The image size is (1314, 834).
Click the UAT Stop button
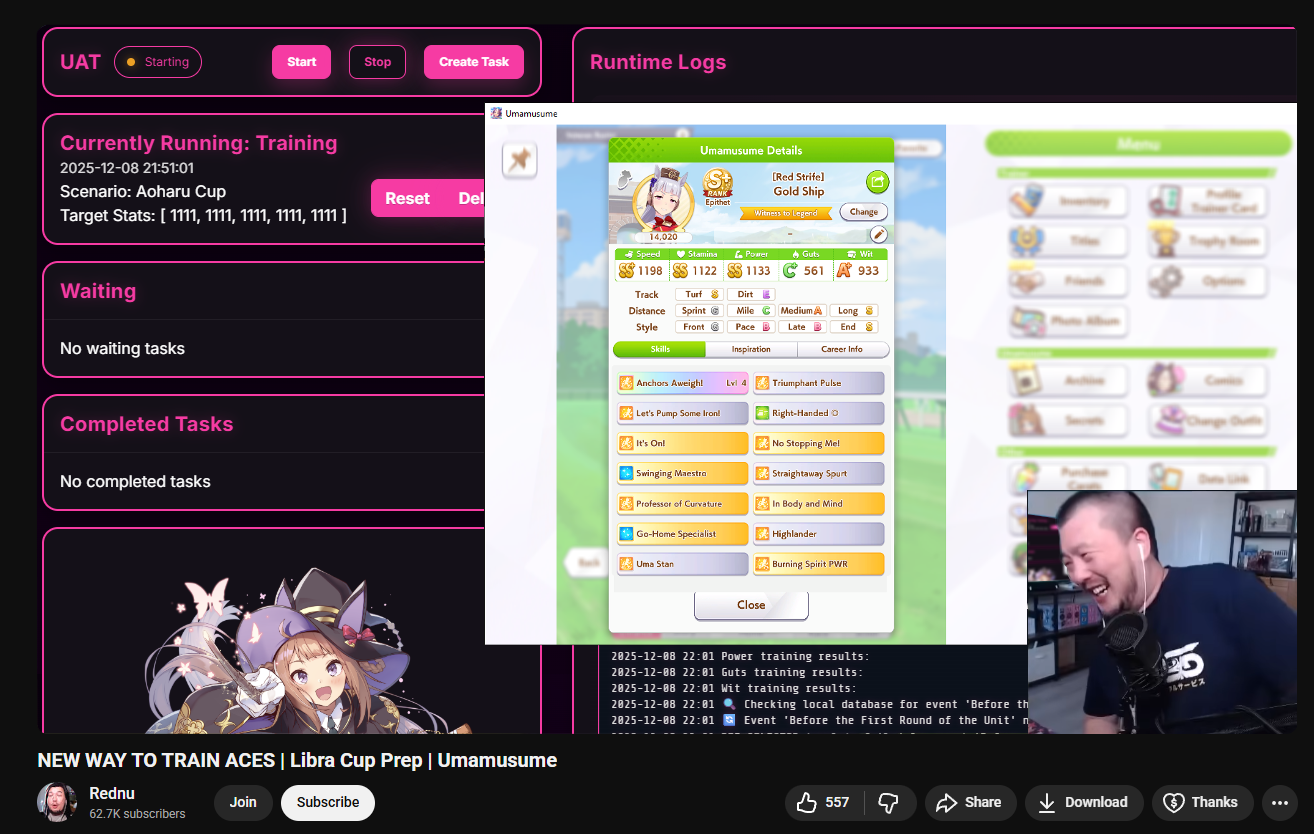377,62
